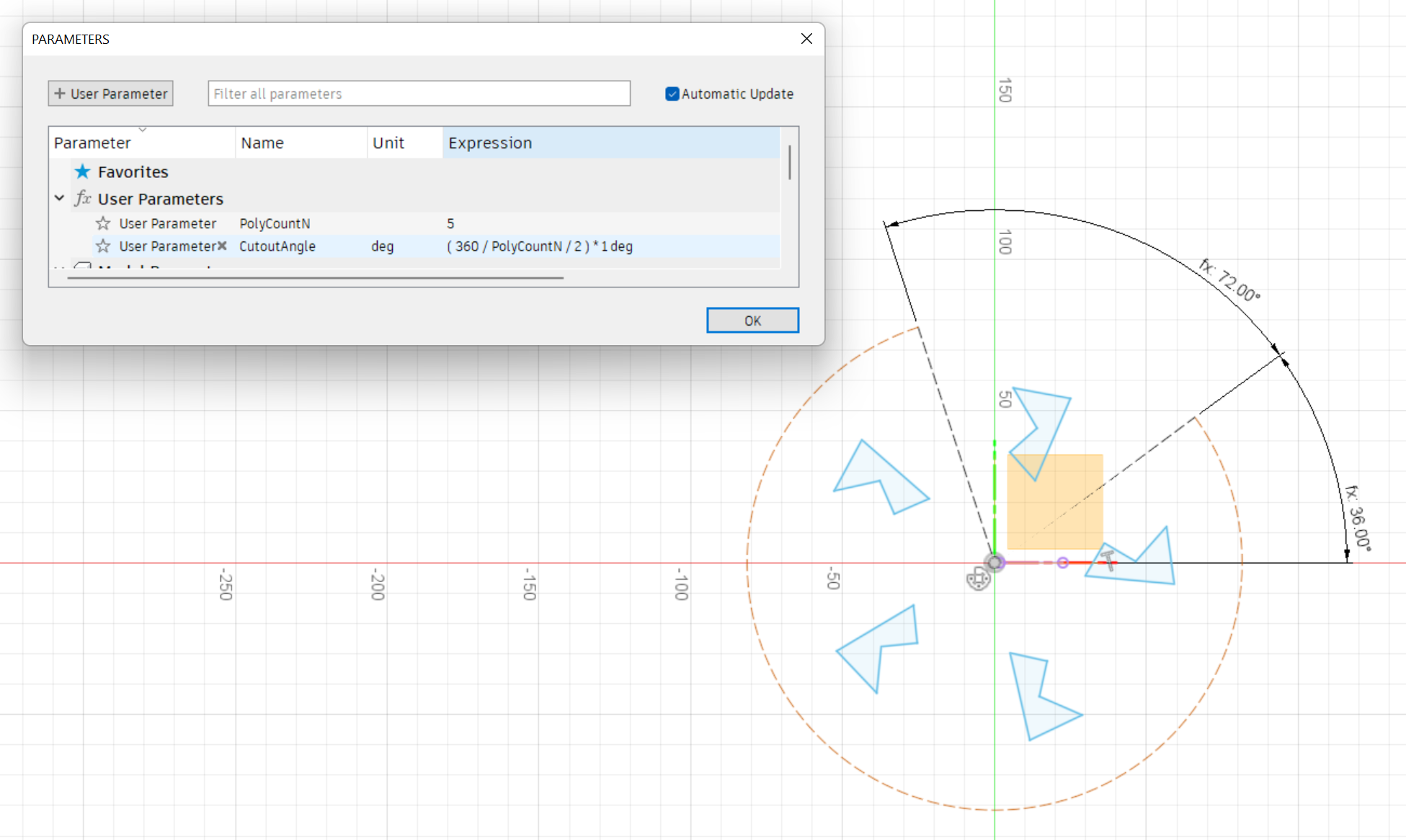Image resolution: width=1406 pixels, height=840 pixels.
Task: Click the move manipulator icon near the origin
Action: [x=978, y=578]
